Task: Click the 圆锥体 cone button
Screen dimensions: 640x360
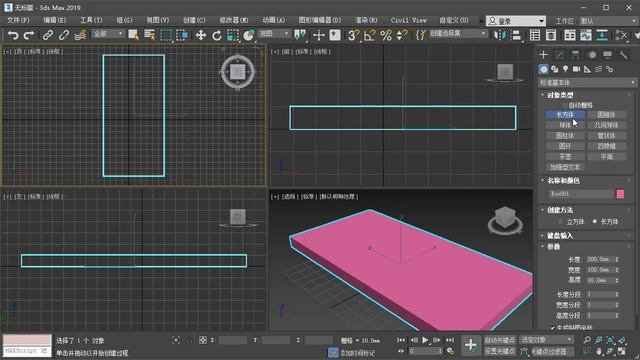Action: pos(607,115)
